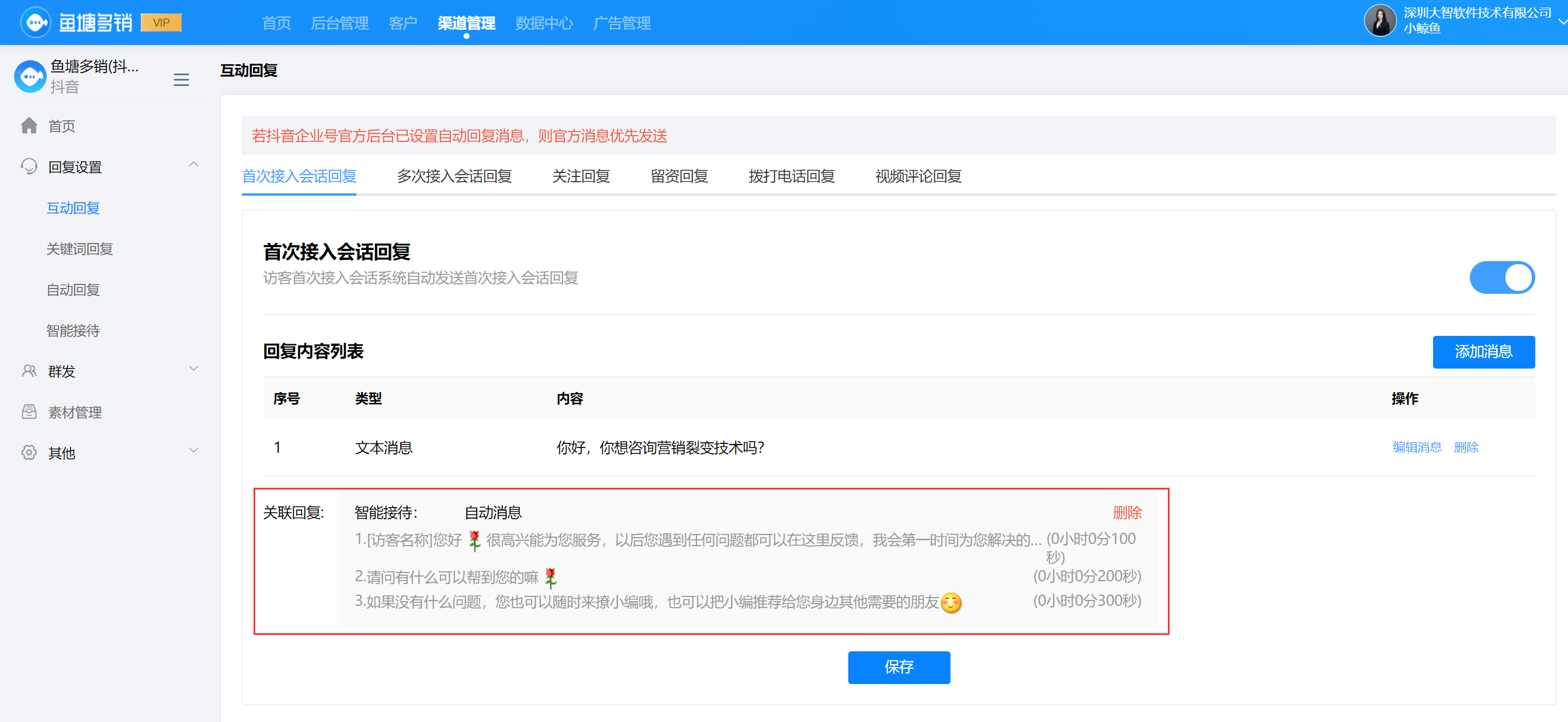
Task: Click the 其他 gear icon
Action: pyautogui.click(x=29, y=452)
